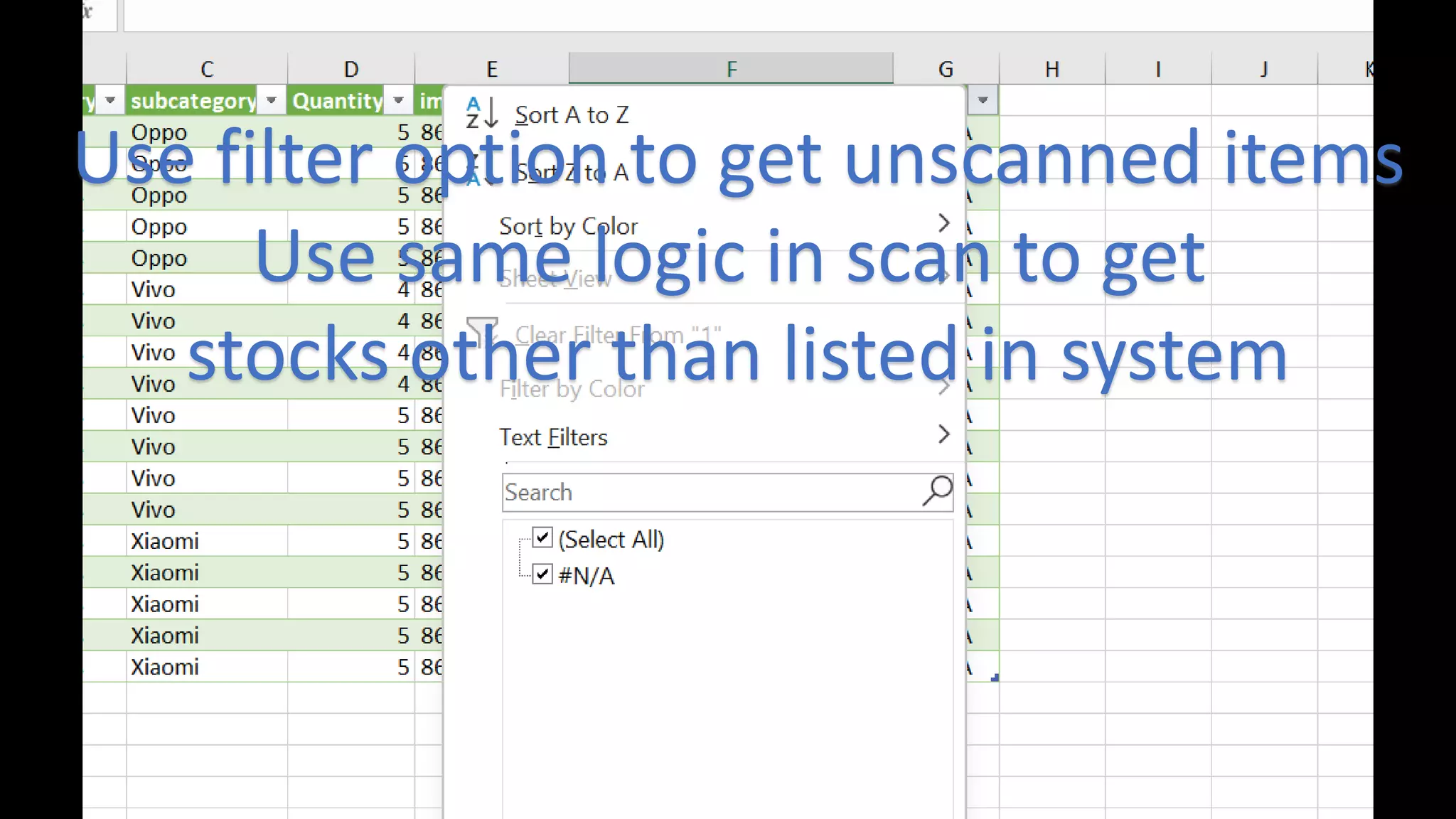Select column E header
The height and width of the screenshot is (819, 1456).
coord(492,69)
